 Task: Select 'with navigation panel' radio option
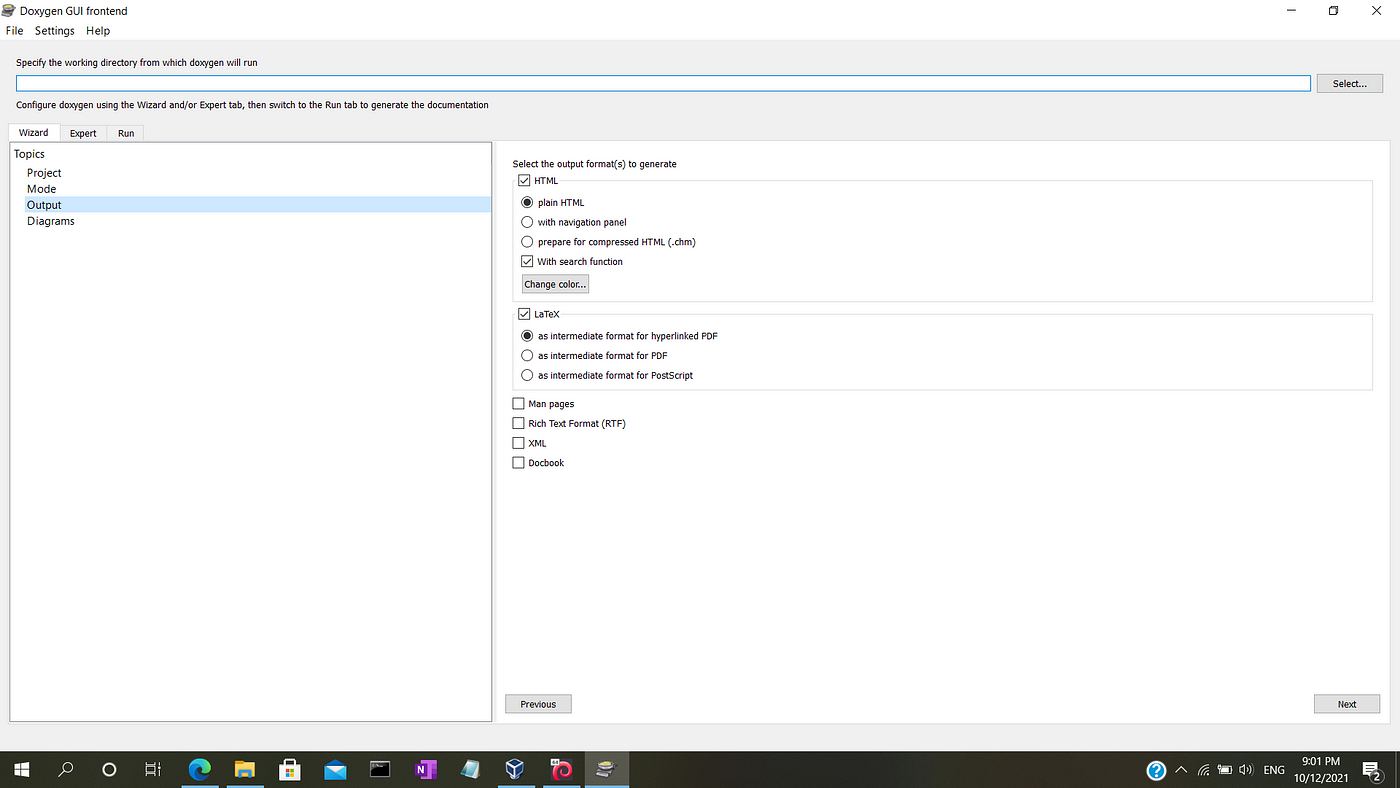pos(527,222)
